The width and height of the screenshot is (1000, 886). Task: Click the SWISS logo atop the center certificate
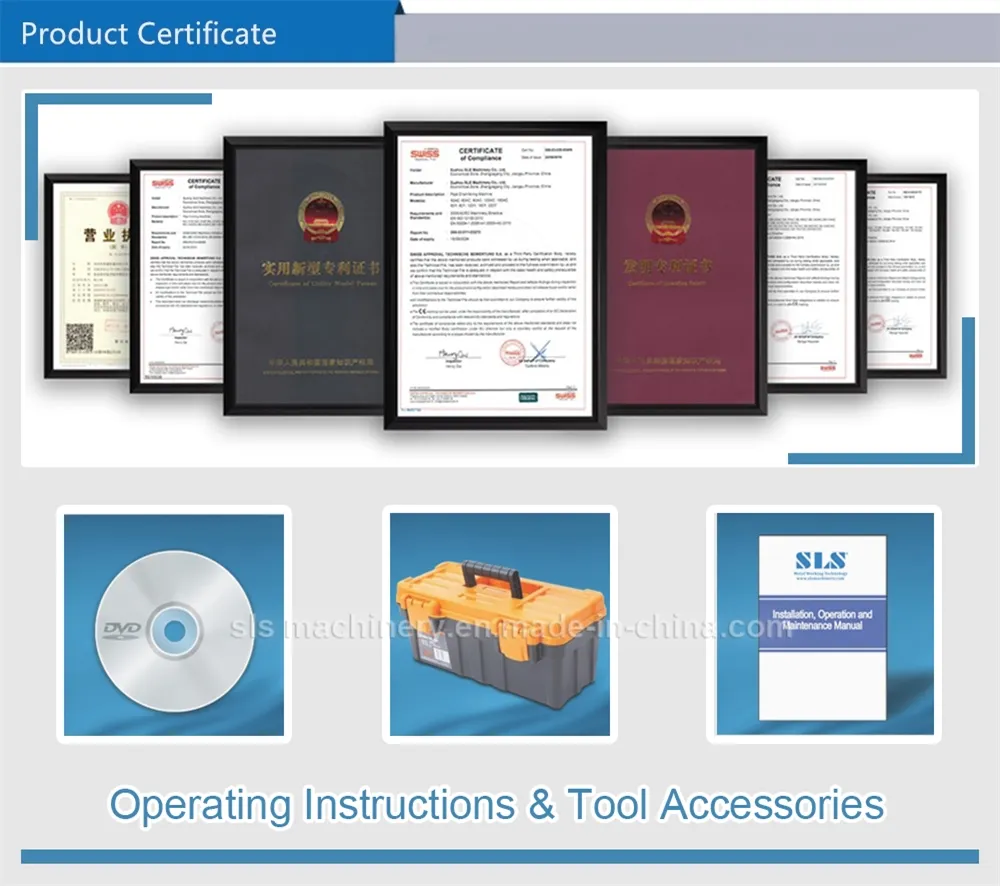[x=425, y=154]
